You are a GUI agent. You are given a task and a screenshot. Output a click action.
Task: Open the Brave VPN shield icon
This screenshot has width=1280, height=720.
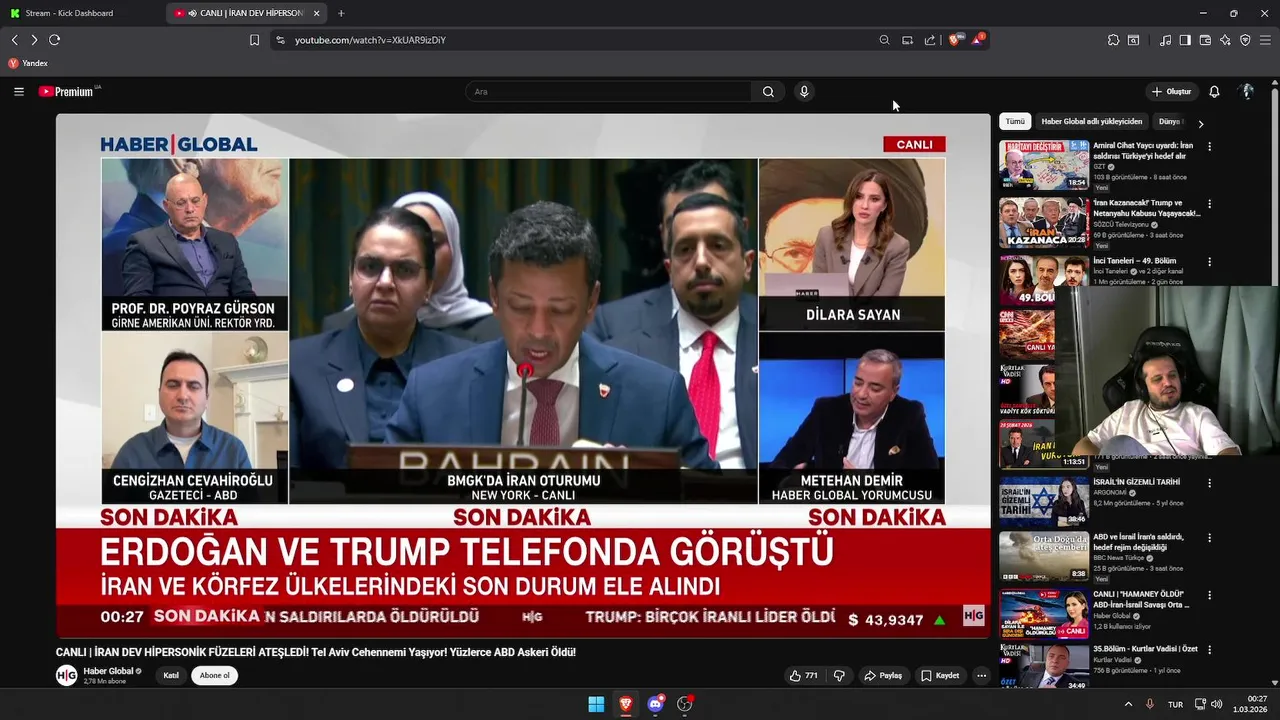pyautogui.click(x=1245, y=40)
